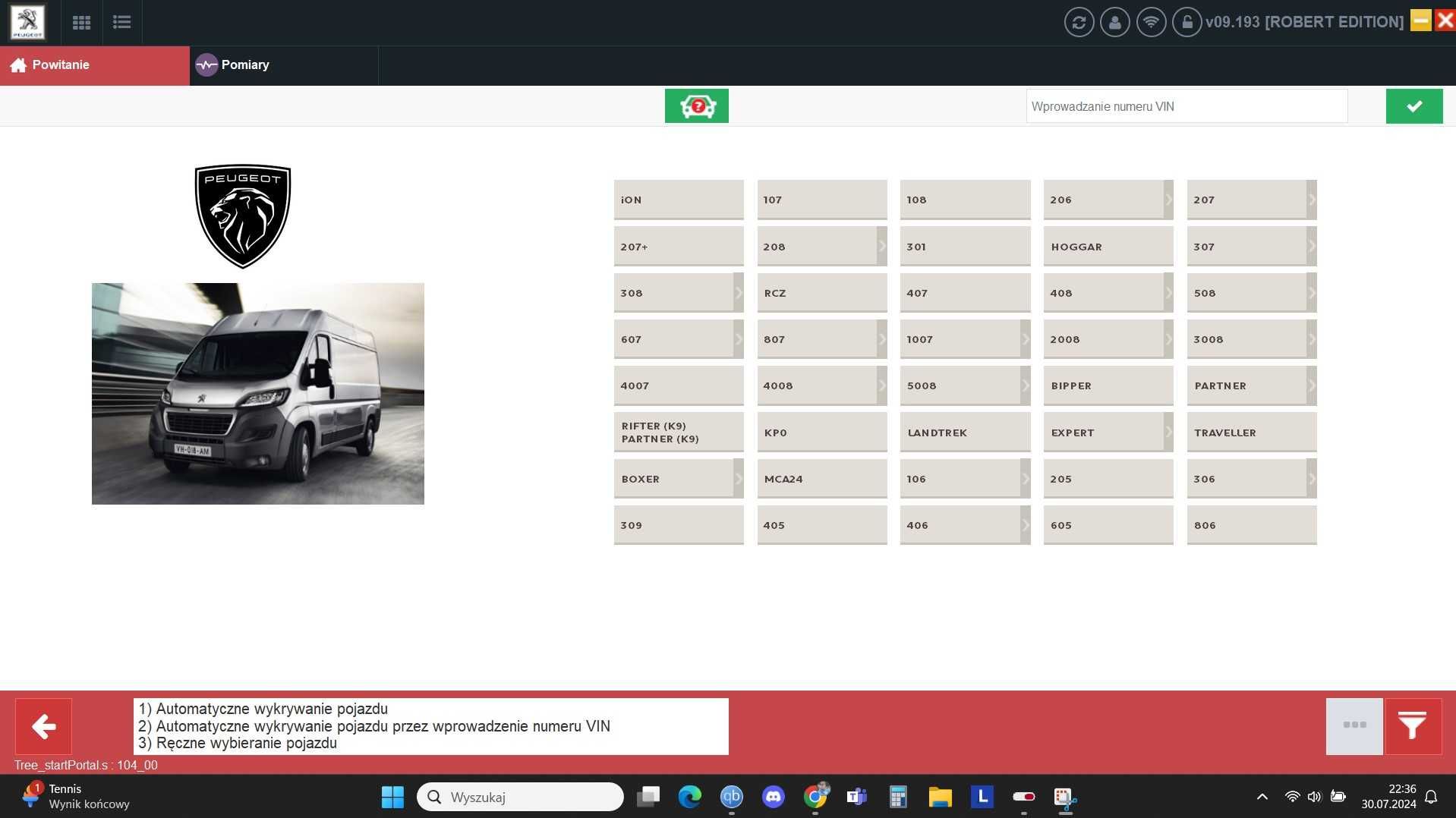The image size is (1456, 818).
Task: Open Windows Start menu
Action: [x=392, y=797]
